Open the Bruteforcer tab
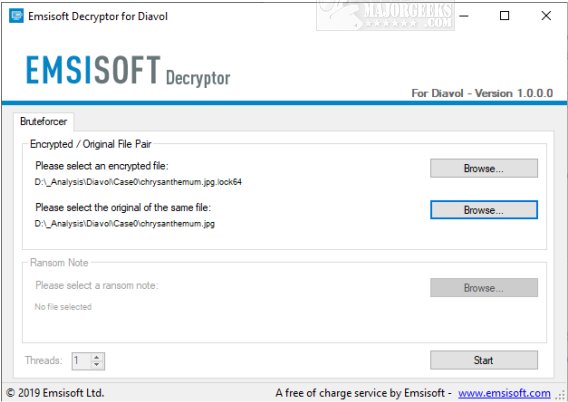 [43, 121]
